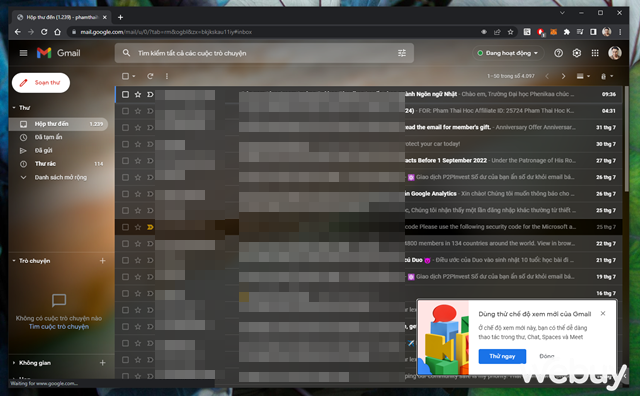Image resolution: width=640 pixels, height=396 pixels.
Task: Click the search magnifier icon
Action: 127,53
